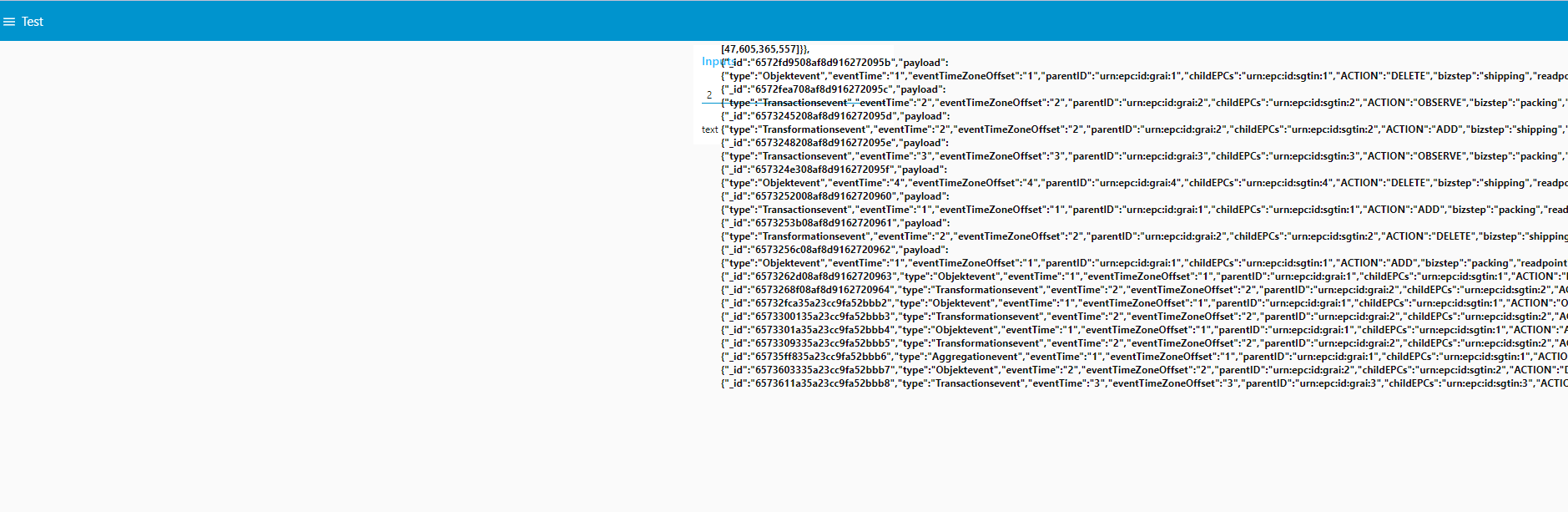The image size is (1568, 512).
Task: Click the id 6573252008af8d9162720960 line
Action: click(835, 196)
